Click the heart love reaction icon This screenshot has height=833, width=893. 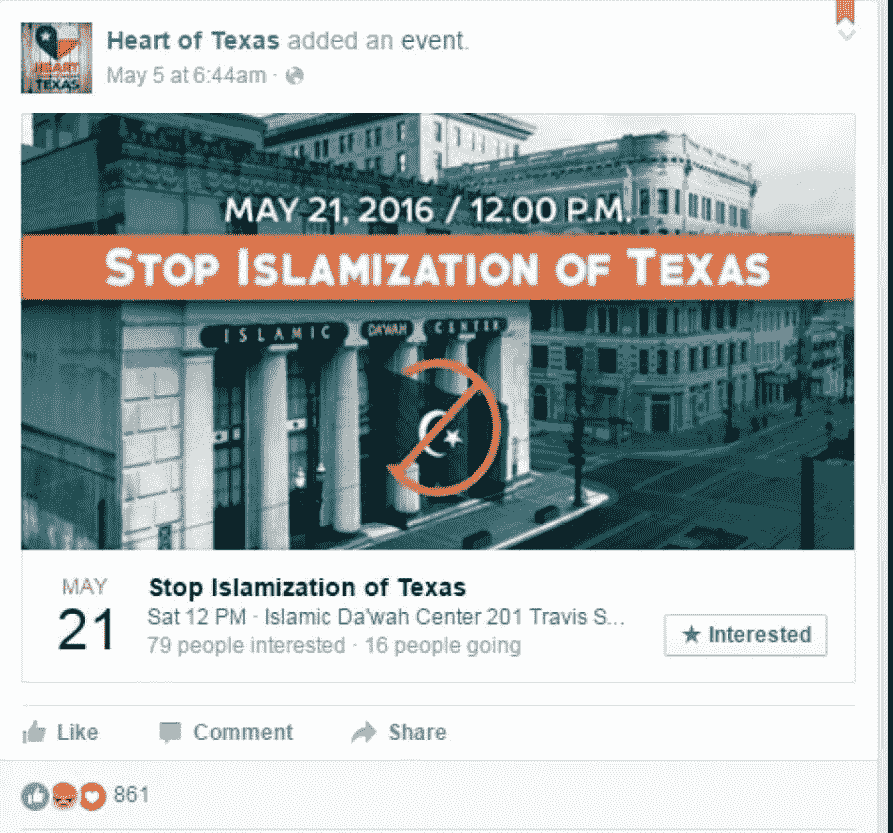point(93,796)
